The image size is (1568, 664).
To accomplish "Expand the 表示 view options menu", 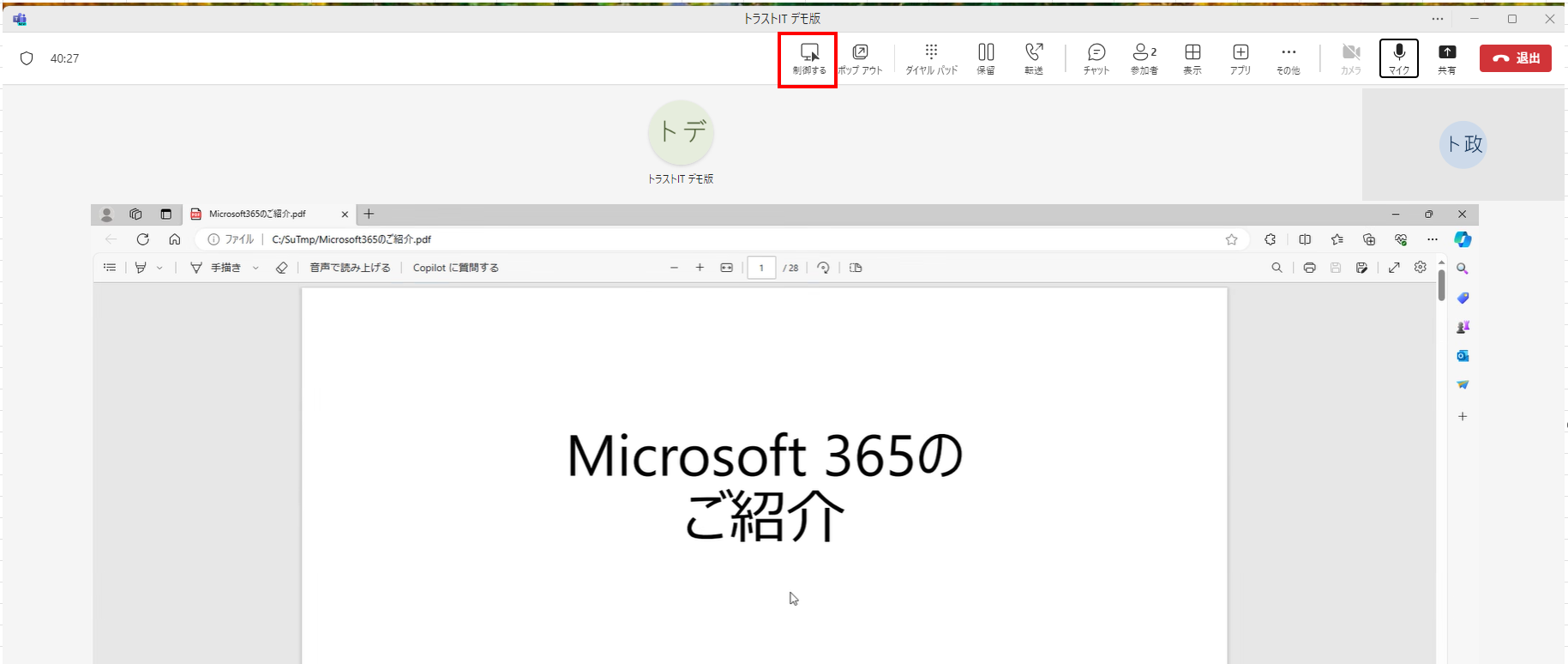I will pyautogui.click(x=1193, y=58).
